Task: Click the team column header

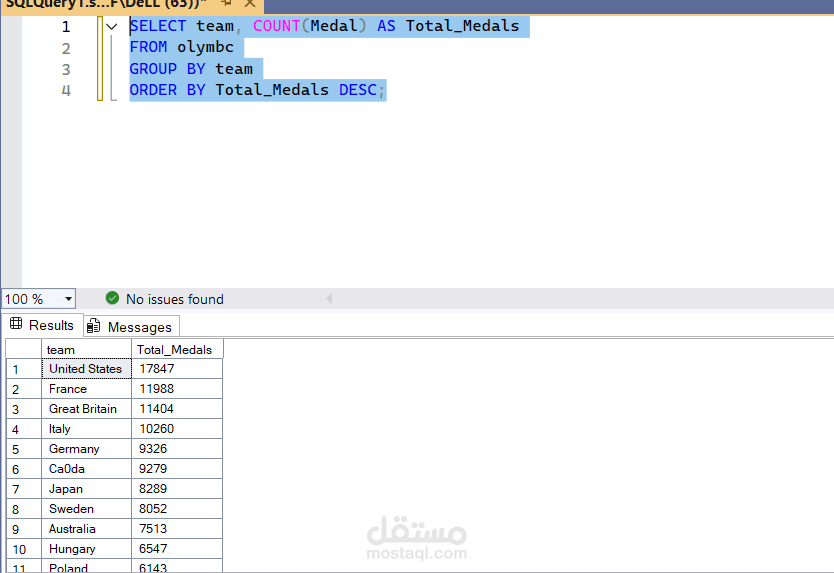Action: click(x=86, y=350)
